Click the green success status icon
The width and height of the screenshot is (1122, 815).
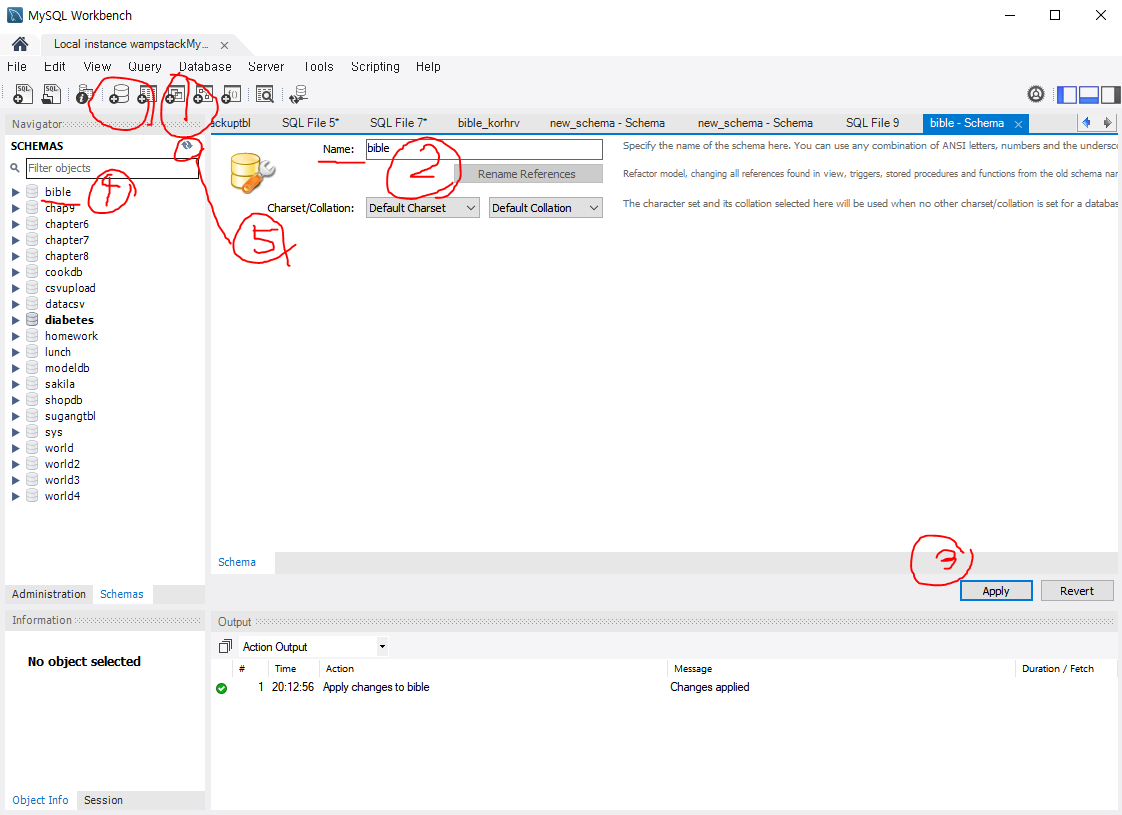pyautogui.click(x=222, y=688)
